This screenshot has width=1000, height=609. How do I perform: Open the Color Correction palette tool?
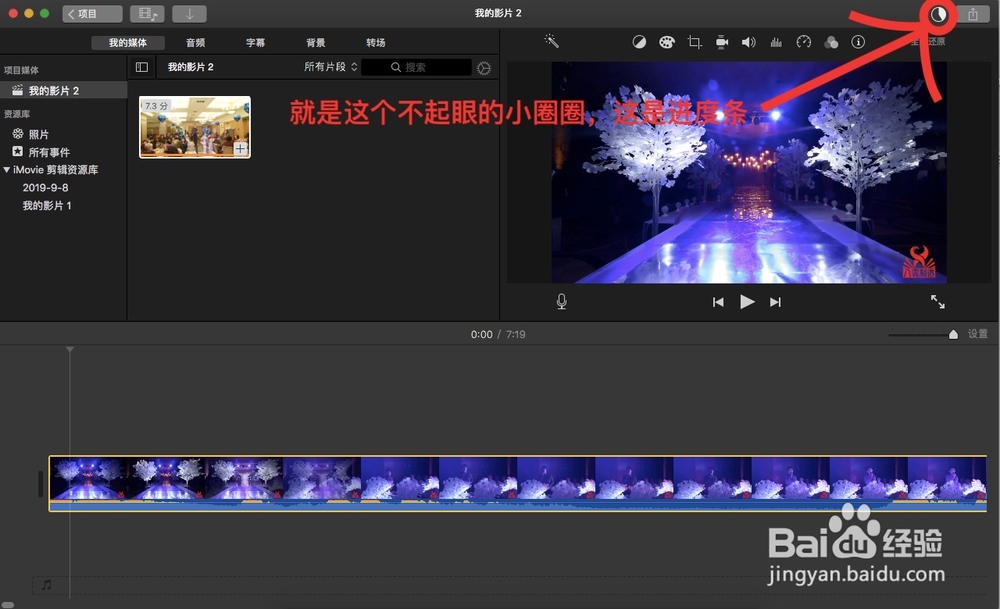[665, 42]
